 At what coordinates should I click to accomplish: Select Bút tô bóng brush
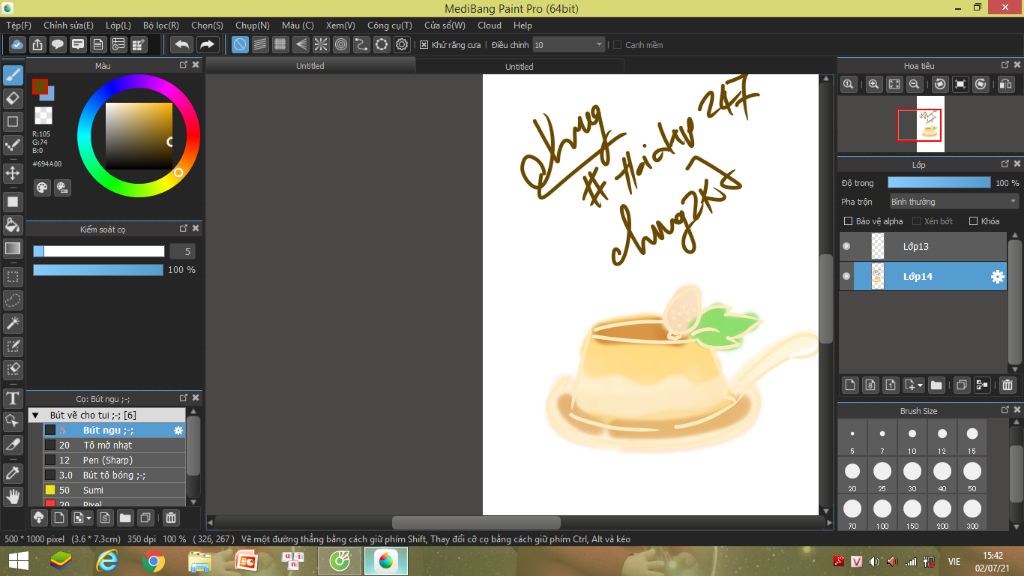tap(114, 475)
